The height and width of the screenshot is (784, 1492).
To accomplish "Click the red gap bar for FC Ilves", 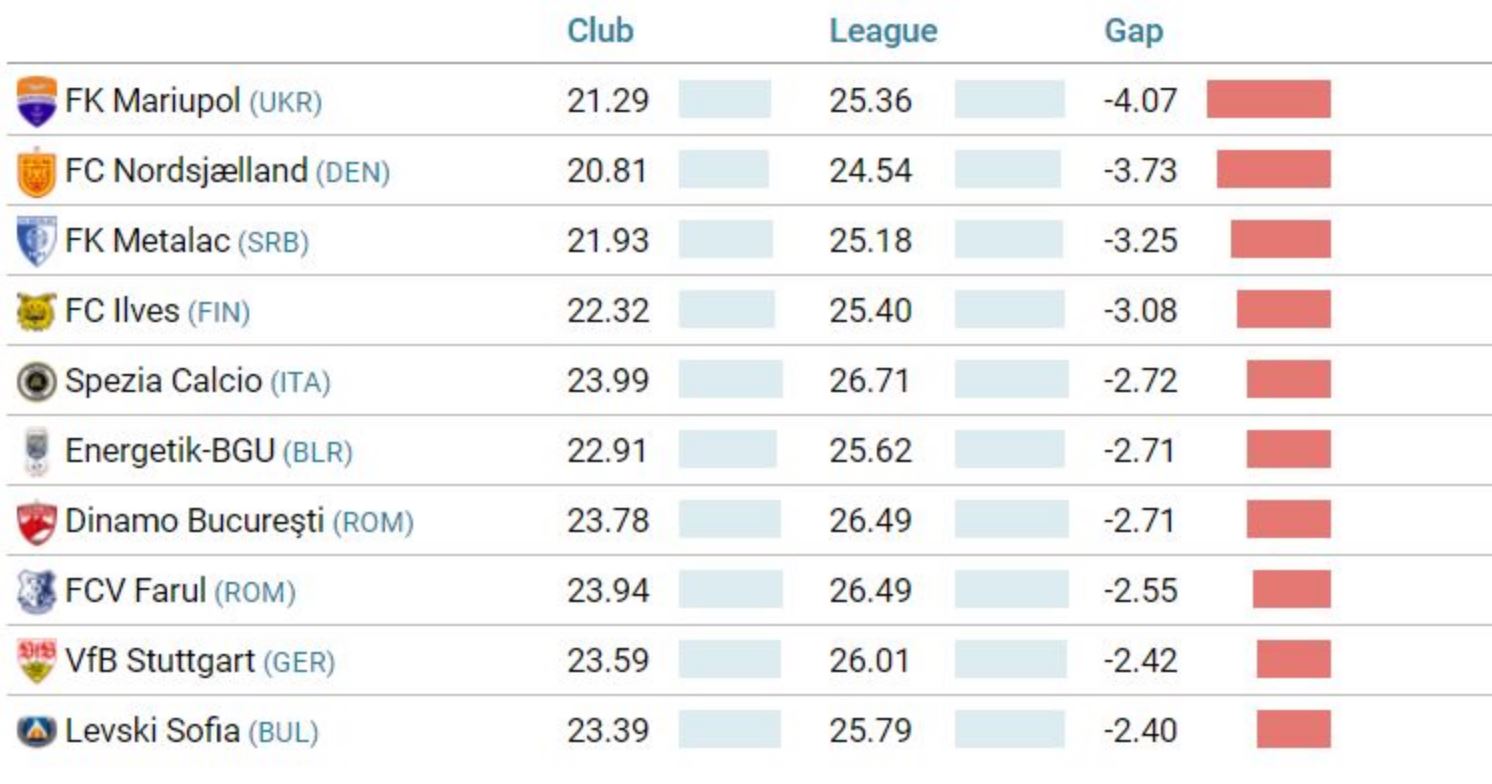I will pyautogui.click(x=1283, y=310).
